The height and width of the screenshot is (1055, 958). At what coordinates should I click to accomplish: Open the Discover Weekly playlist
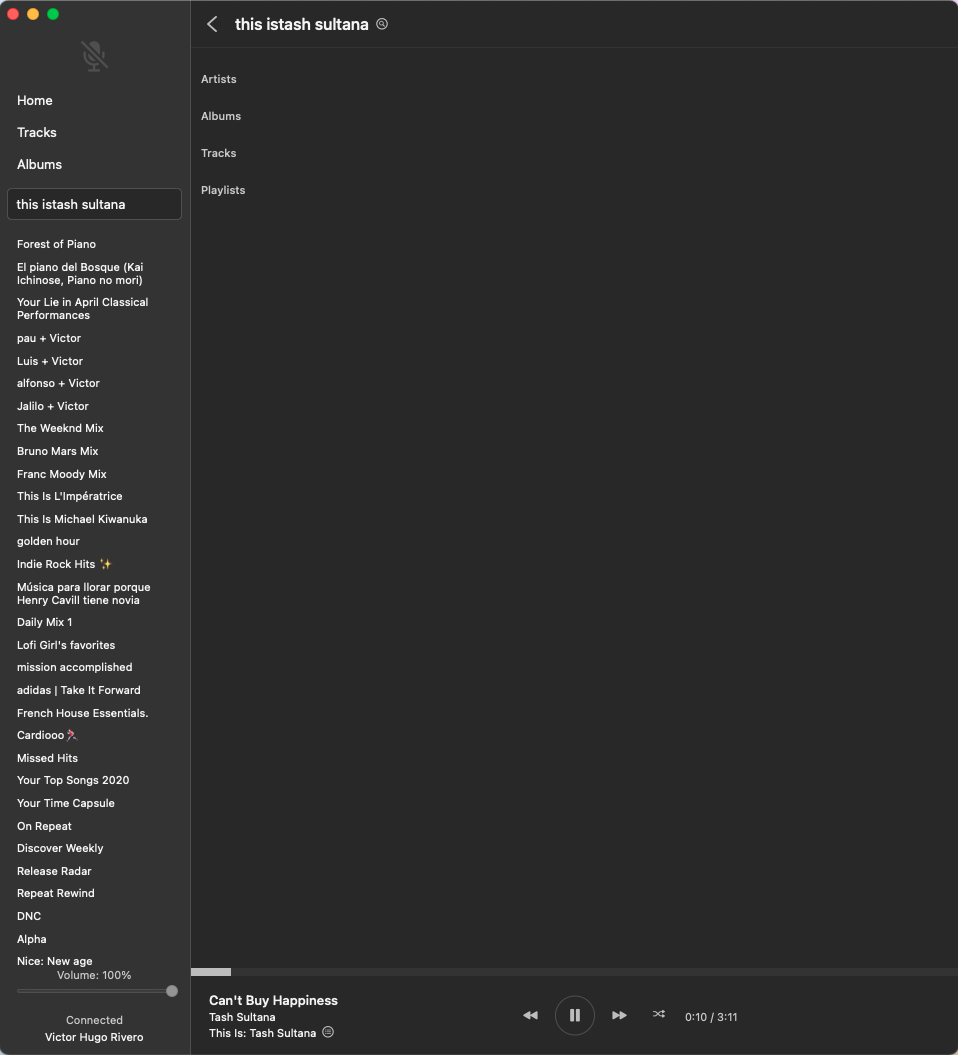61,848
